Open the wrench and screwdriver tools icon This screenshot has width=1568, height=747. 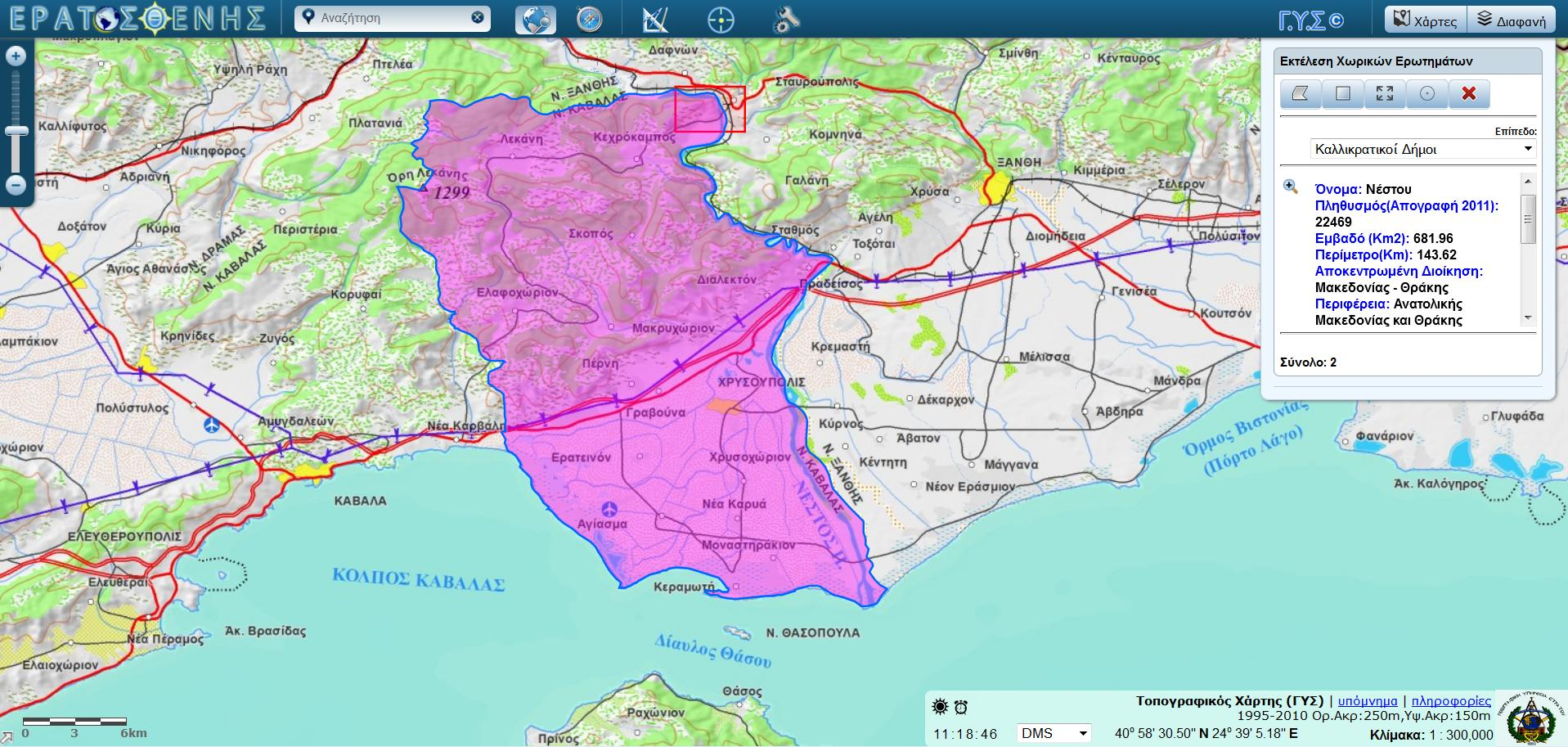click(x=786, y=19)
